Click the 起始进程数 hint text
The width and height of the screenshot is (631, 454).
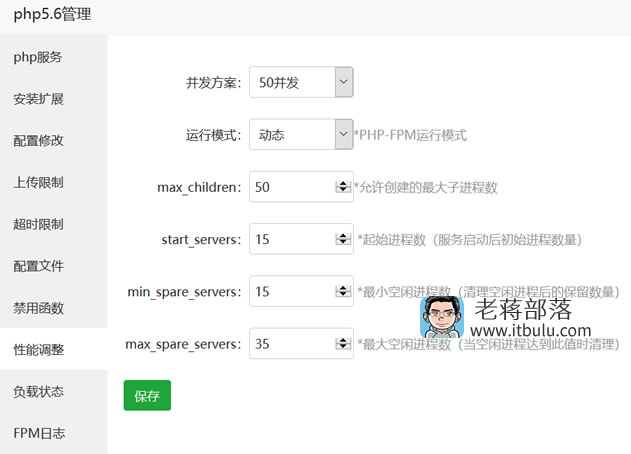(x=470, y=240)
